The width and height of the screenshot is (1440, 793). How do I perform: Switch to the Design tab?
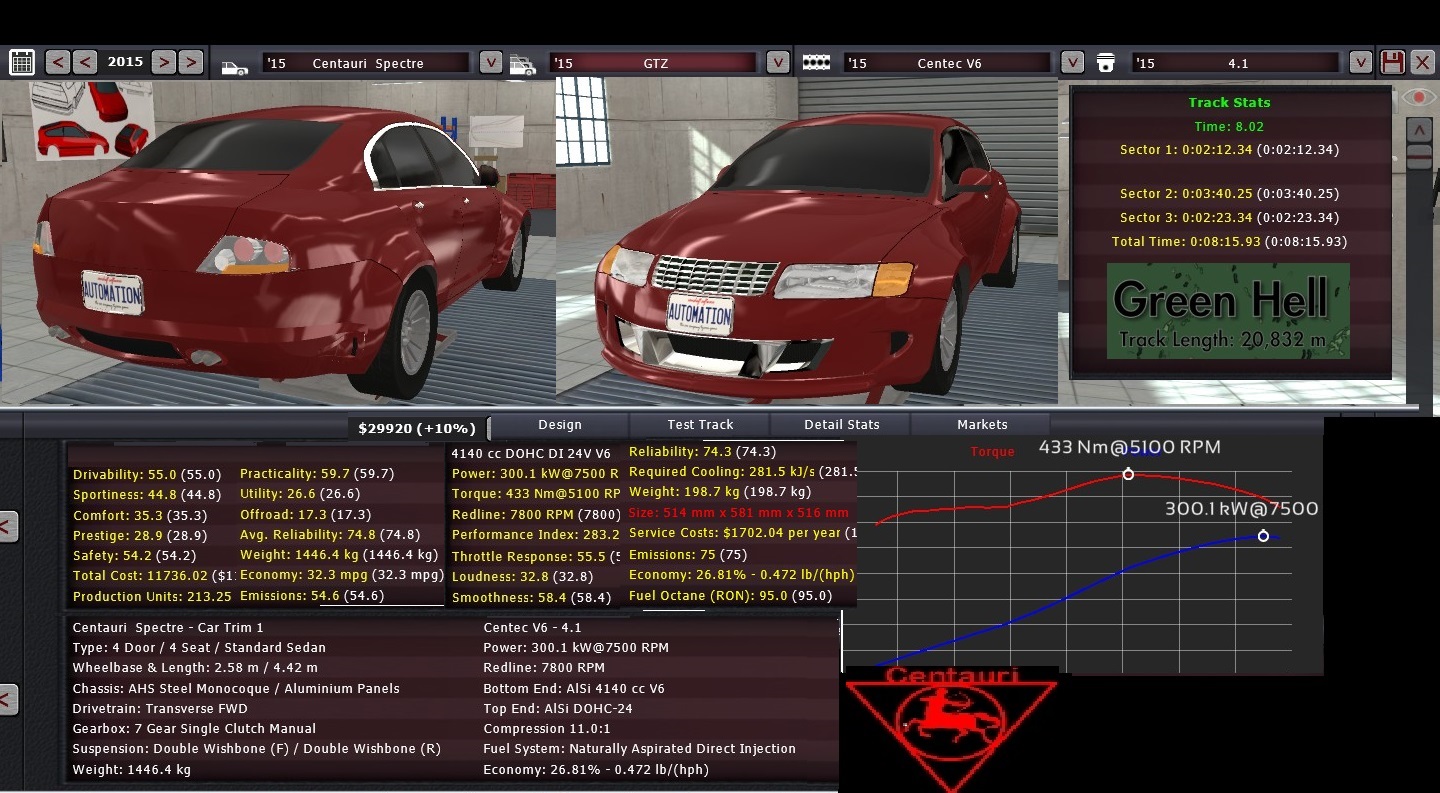tap(559, 425)
